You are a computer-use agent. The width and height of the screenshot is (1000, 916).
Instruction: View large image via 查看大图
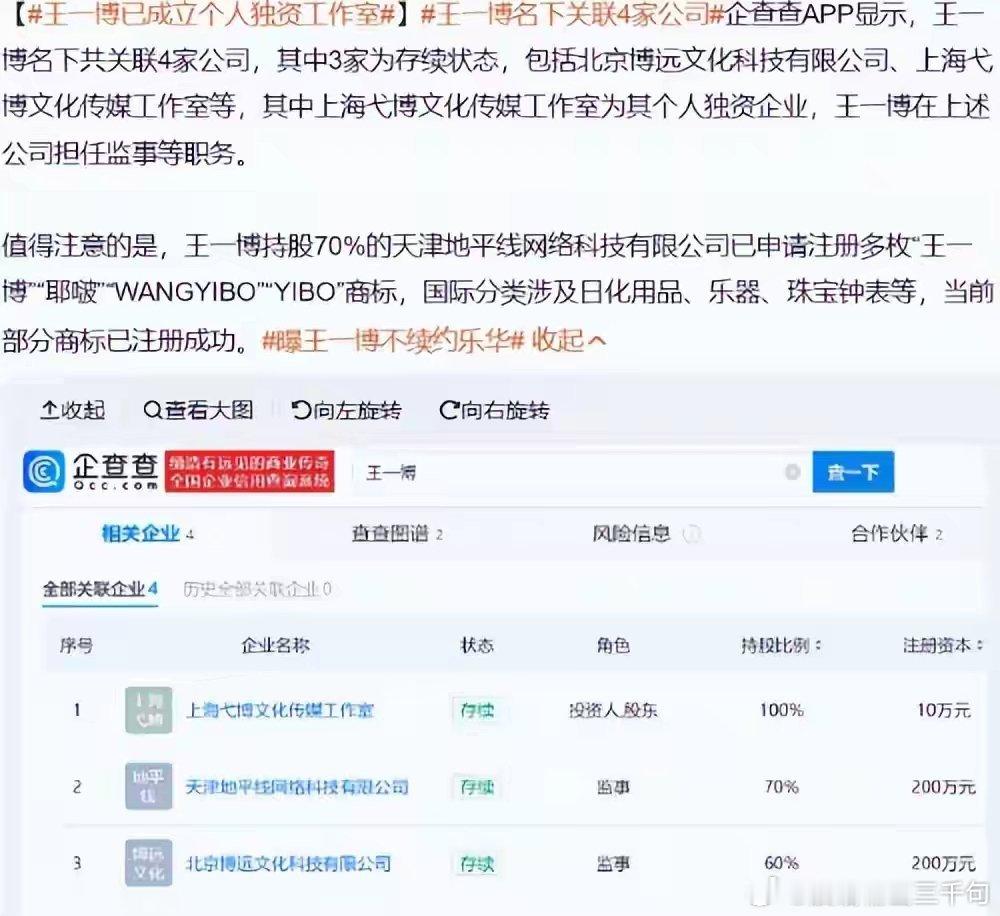(198, 410)
